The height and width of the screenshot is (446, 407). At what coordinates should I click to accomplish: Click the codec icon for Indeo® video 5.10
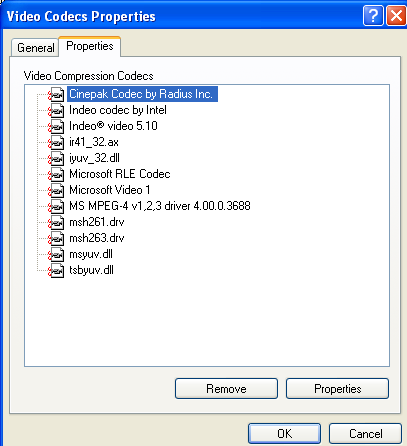click(x=56, y=127)
